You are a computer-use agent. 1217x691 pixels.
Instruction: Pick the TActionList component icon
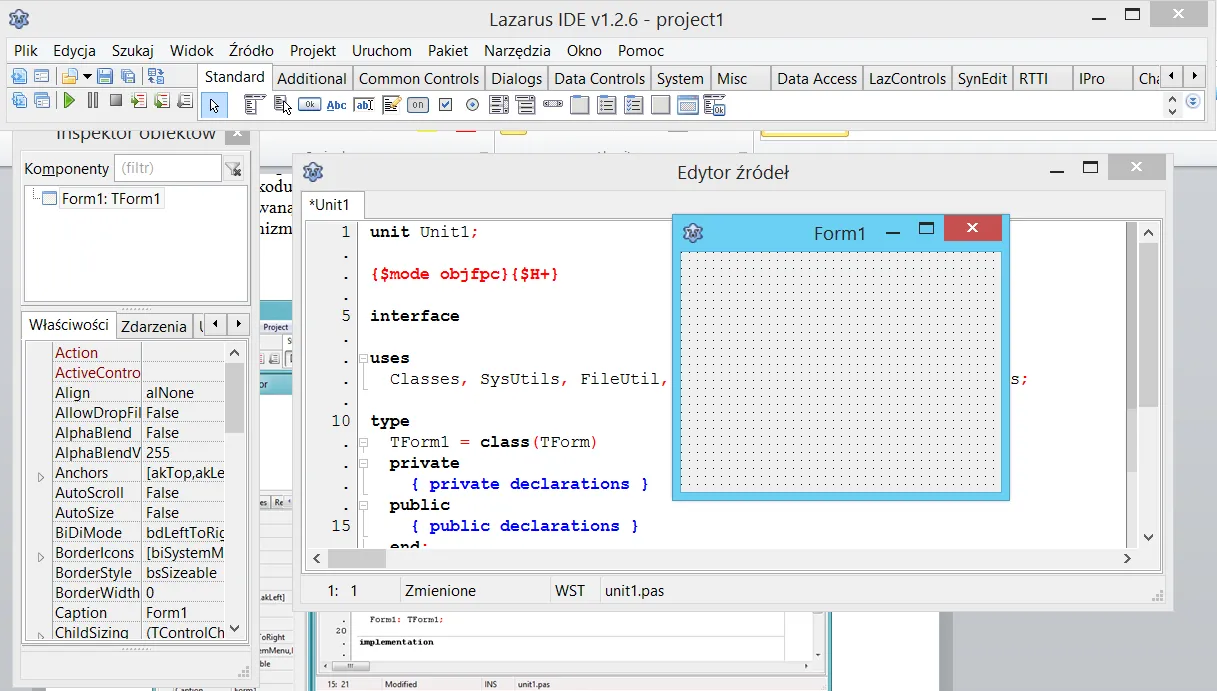[x=714, y=104]
